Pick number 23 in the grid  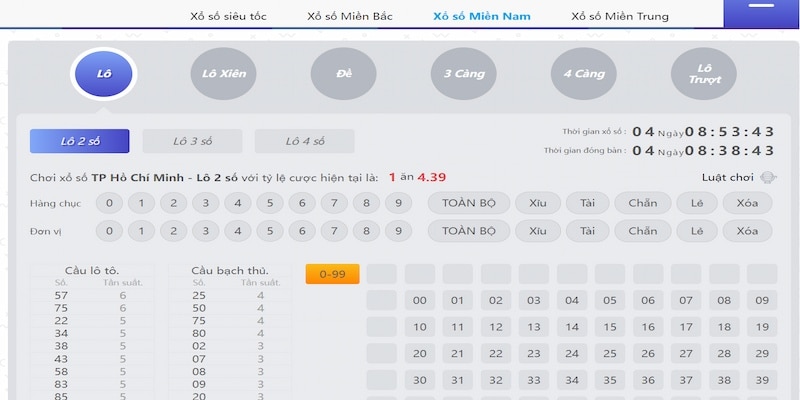(x=534, y=354)
